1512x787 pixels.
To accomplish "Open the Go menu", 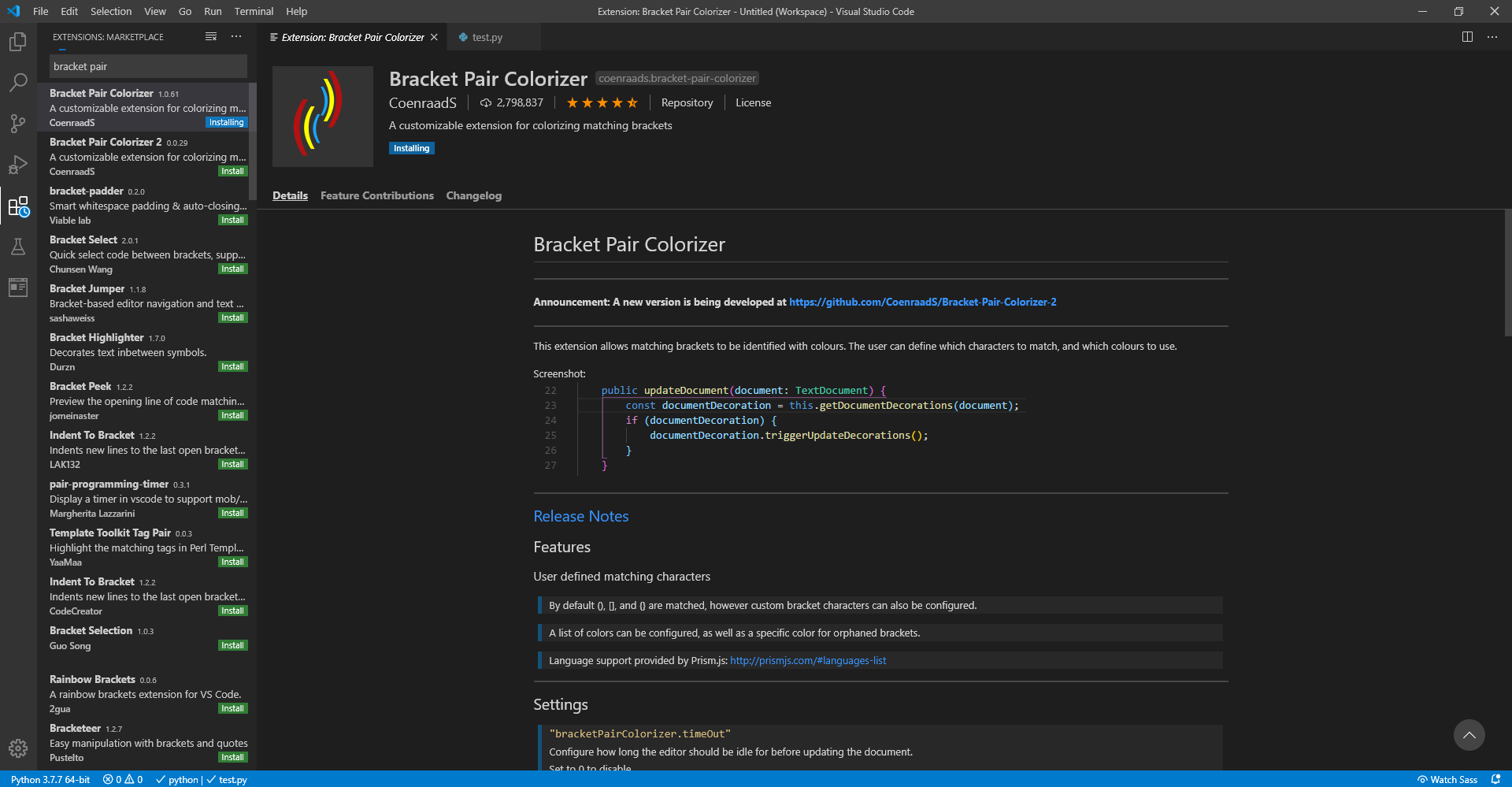I will click(185, 11).
